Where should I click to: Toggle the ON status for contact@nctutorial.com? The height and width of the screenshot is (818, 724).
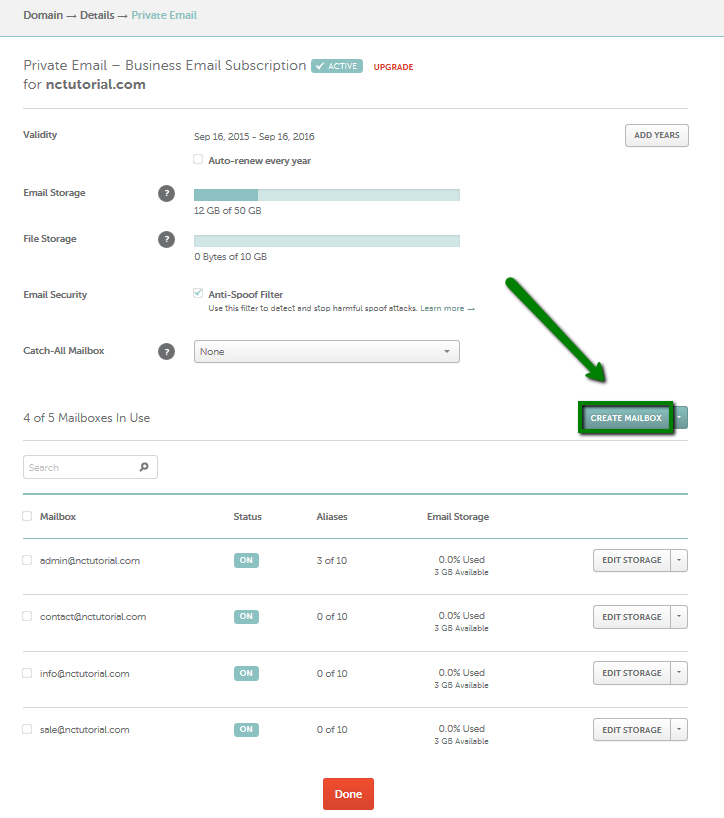tap(246, 617)
